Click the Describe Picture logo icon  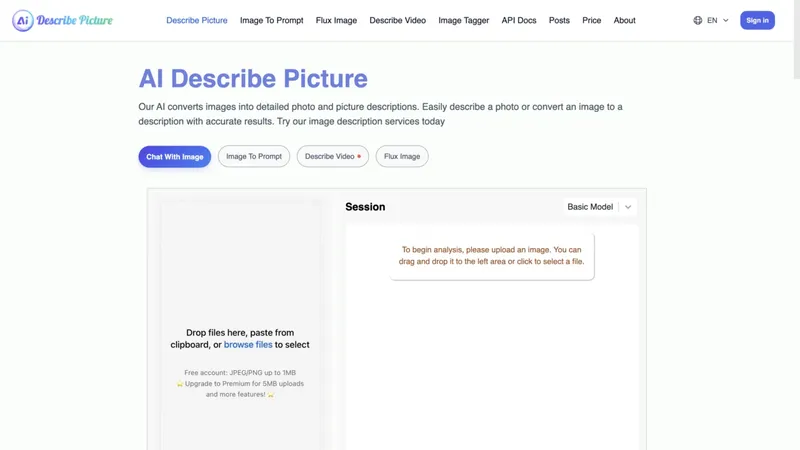coord(22,20)
